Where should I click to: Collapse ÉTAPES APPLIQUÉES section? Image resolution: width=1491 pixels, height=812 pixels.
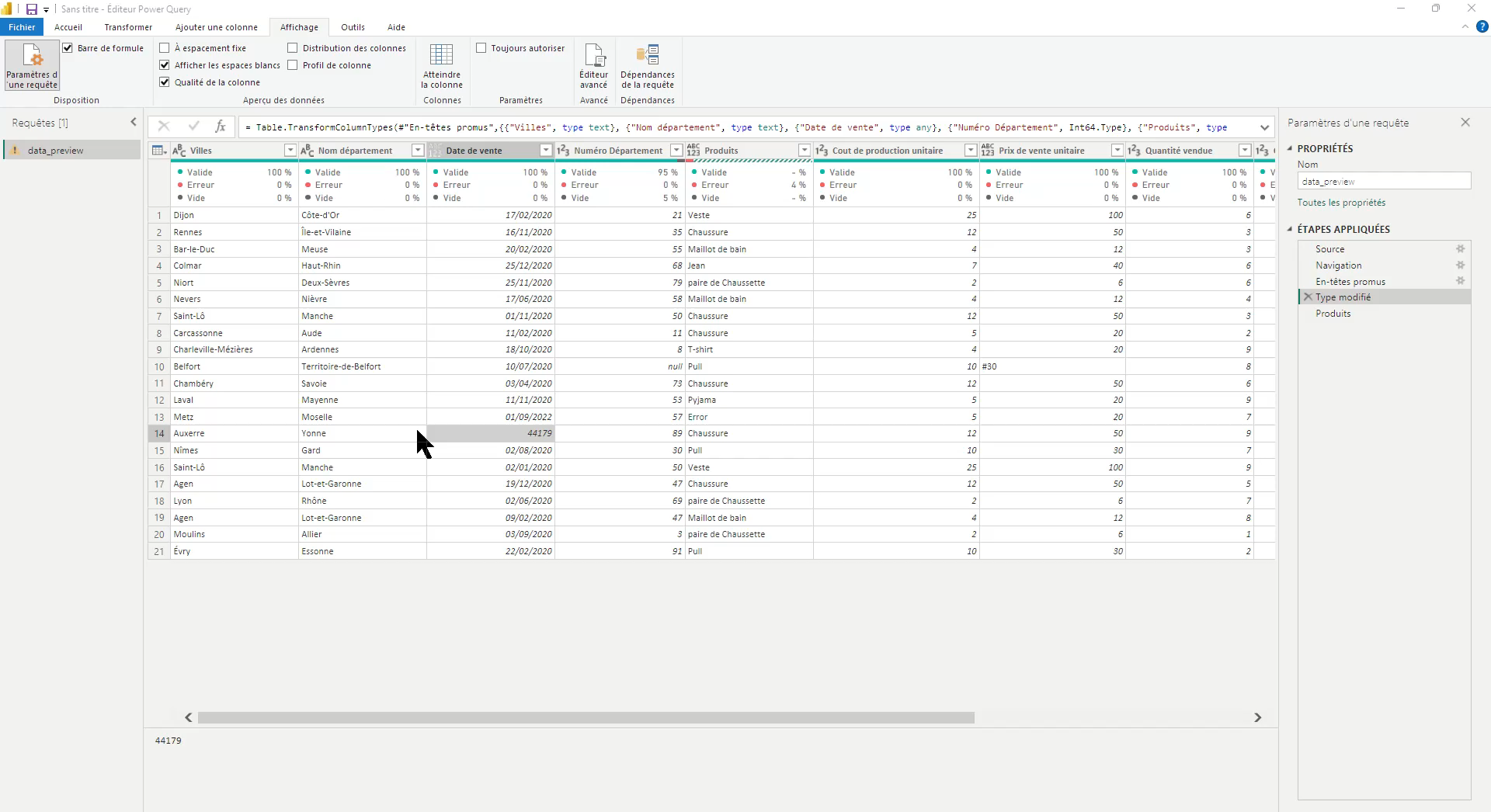tap(1290, 229)
